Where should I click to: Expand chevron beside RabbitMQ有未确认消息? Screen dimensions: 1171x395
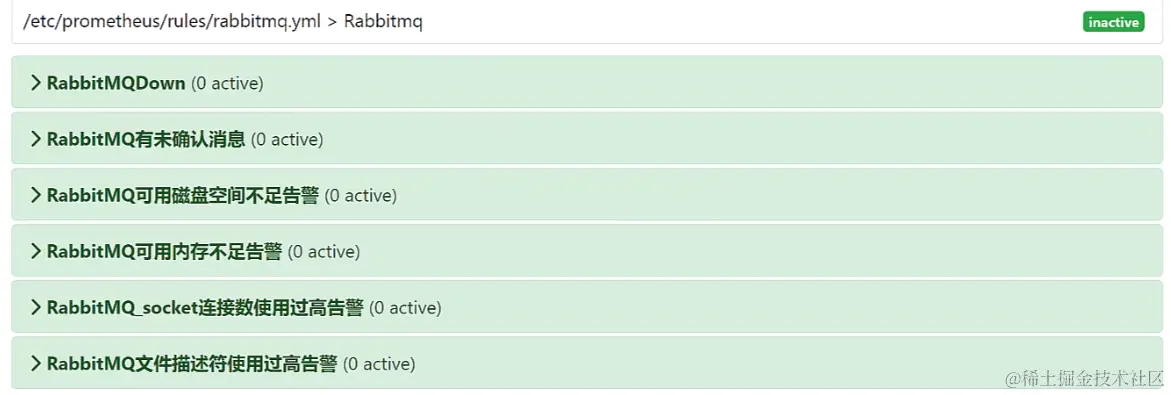tap(35, 139)
